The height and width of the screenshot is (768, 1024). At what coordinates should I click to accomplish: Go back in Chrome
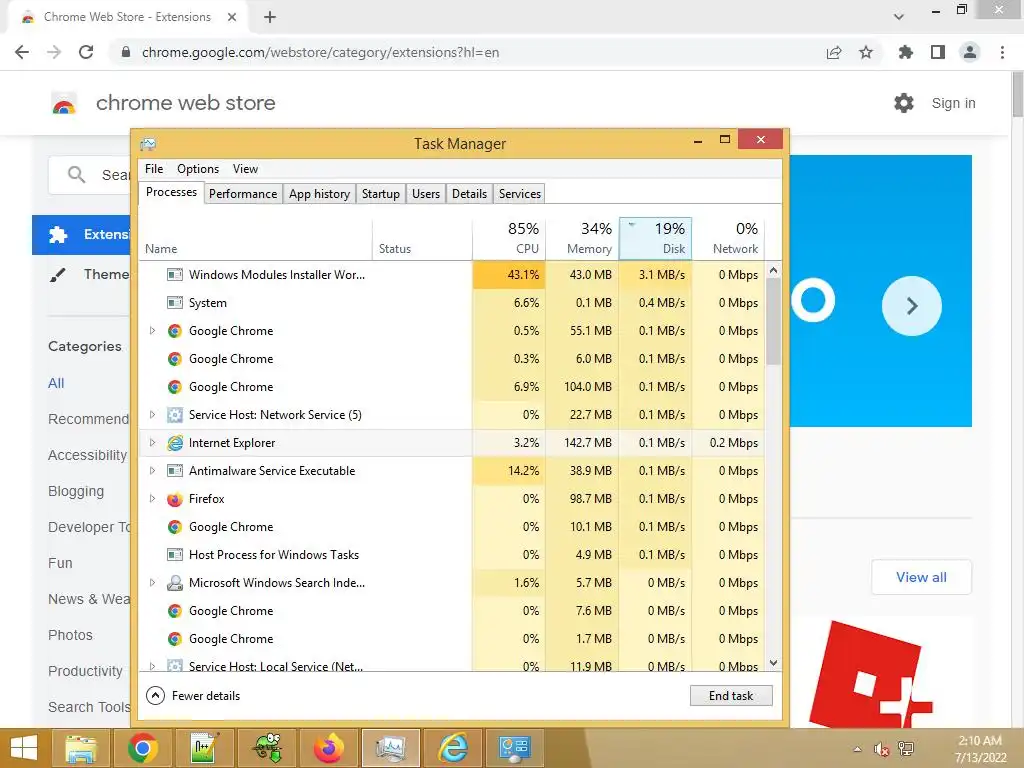[x=22, y=52]
